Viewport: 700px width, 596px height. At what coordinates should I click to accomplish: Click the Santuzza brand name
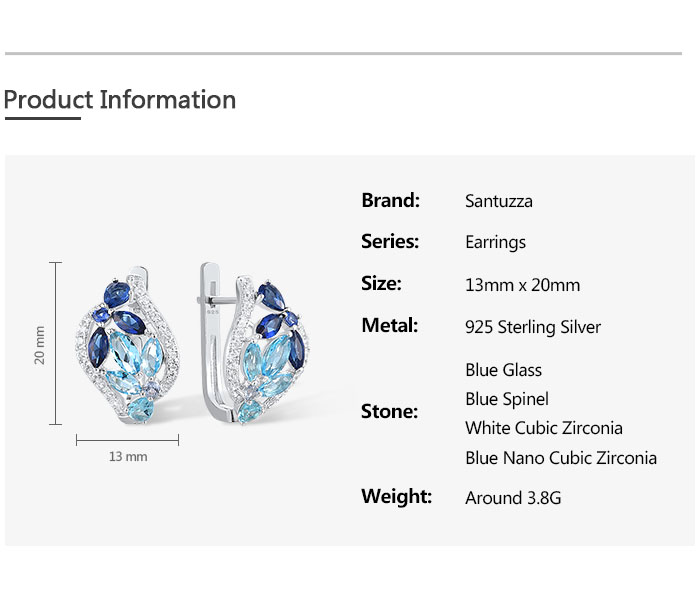pyautogui.click(x=499, y=201)
